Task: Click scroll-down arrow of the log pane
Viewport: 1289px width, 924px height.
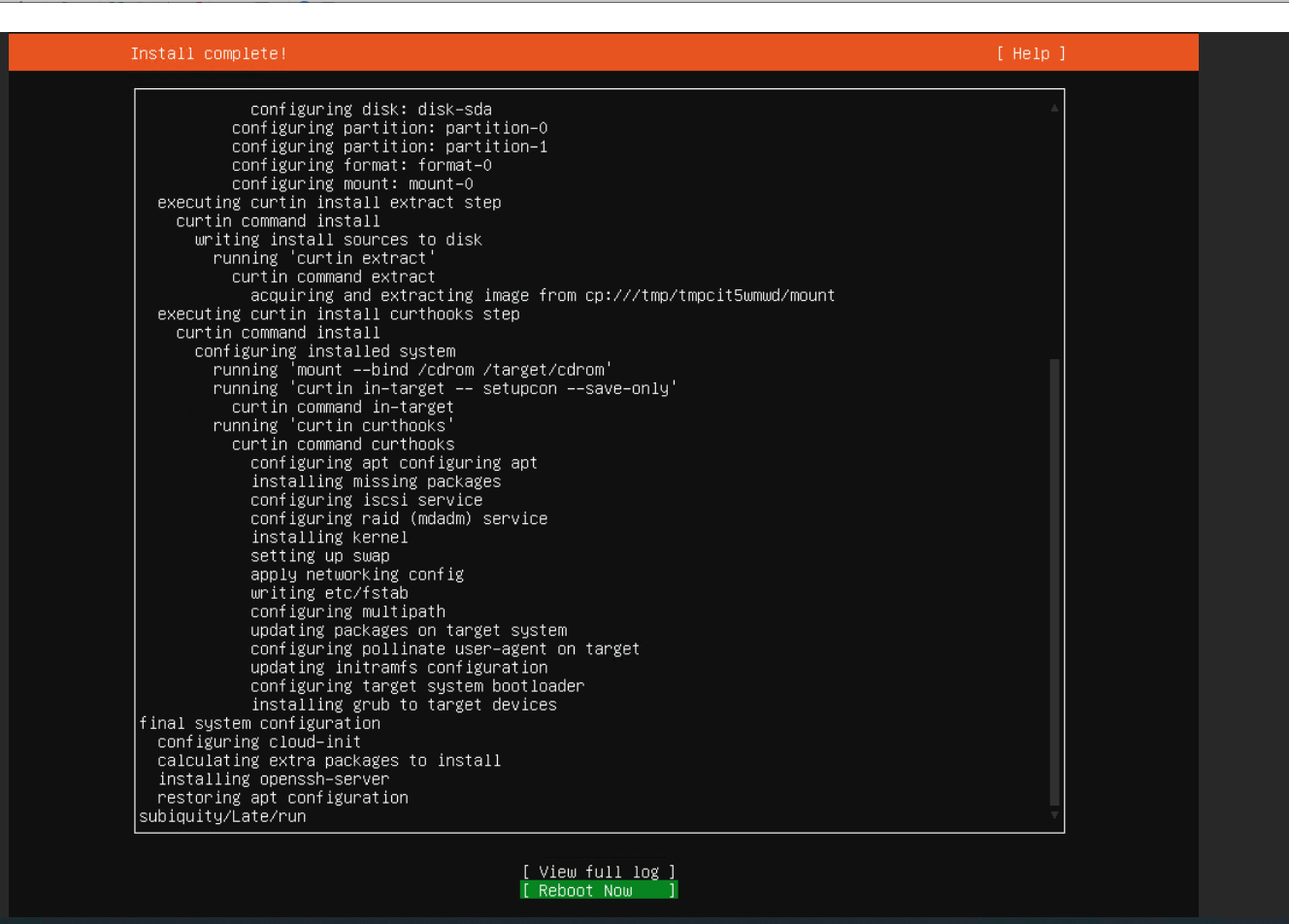Action: point(1054,815)
